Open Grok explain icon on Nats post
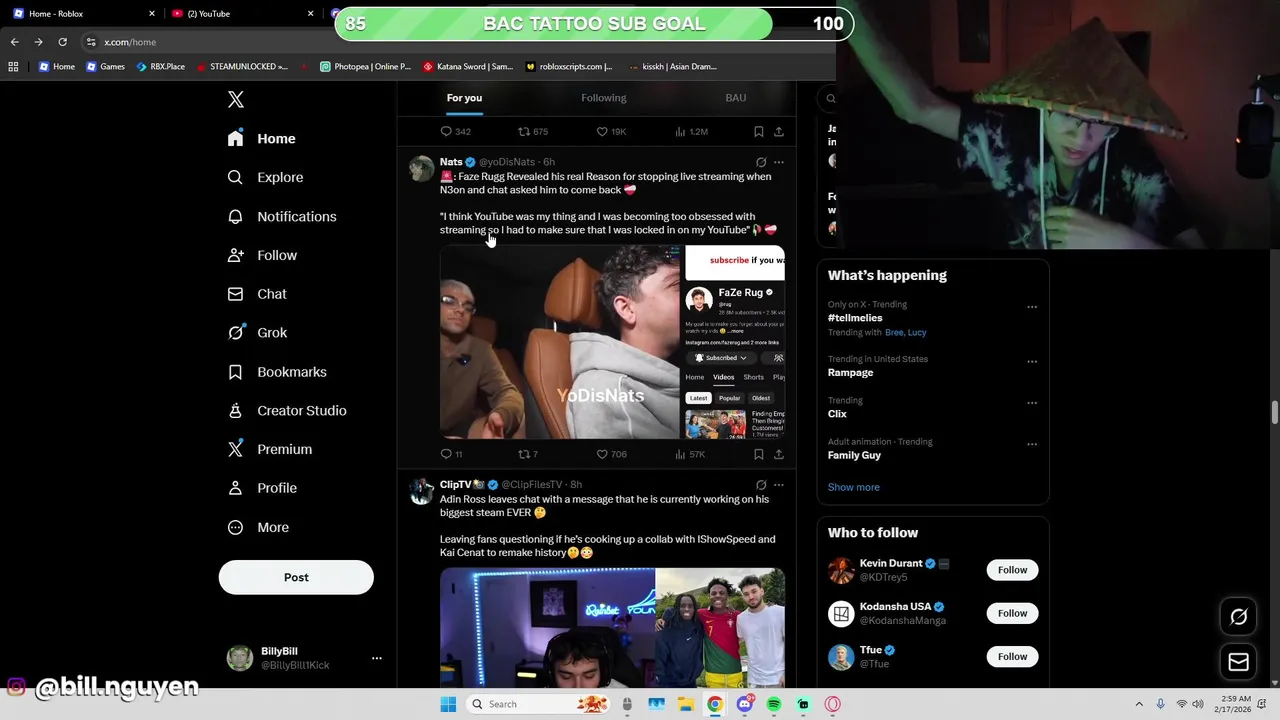This screenshot has width=1280, height=720. (761, 162)
